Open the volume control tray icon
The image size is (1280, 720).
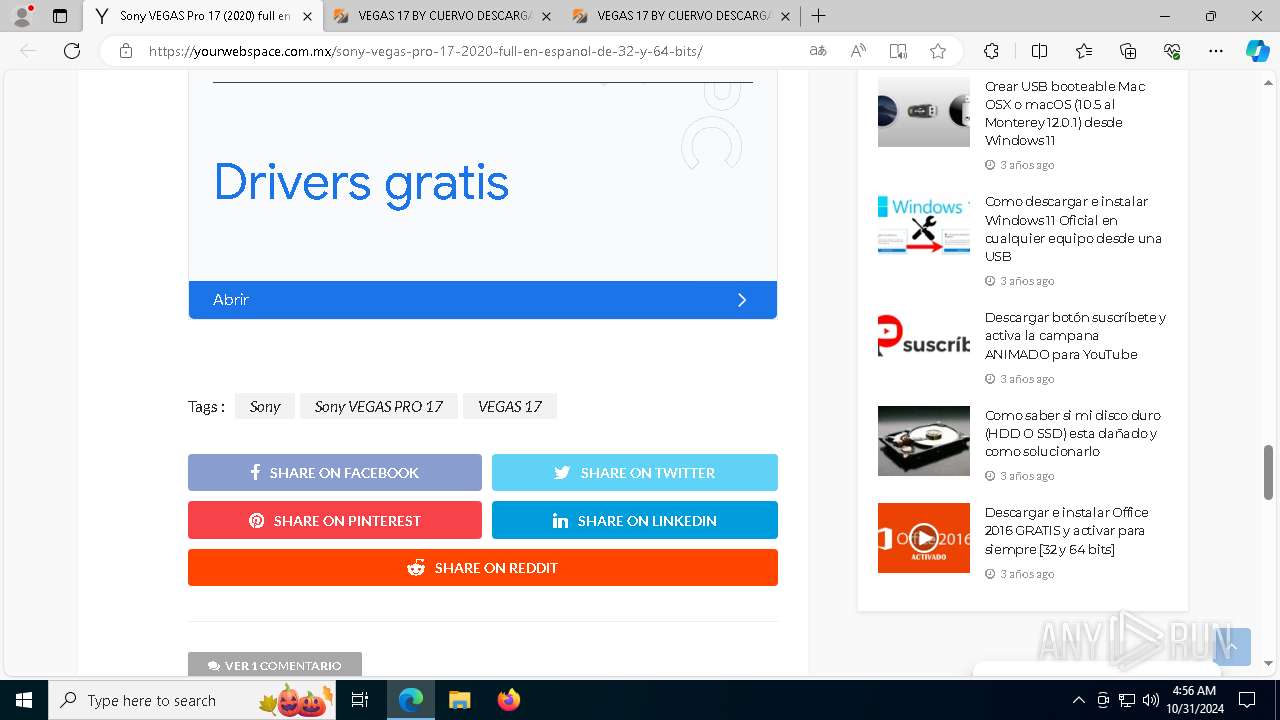pyautogui.click(x=1151, y=700)
